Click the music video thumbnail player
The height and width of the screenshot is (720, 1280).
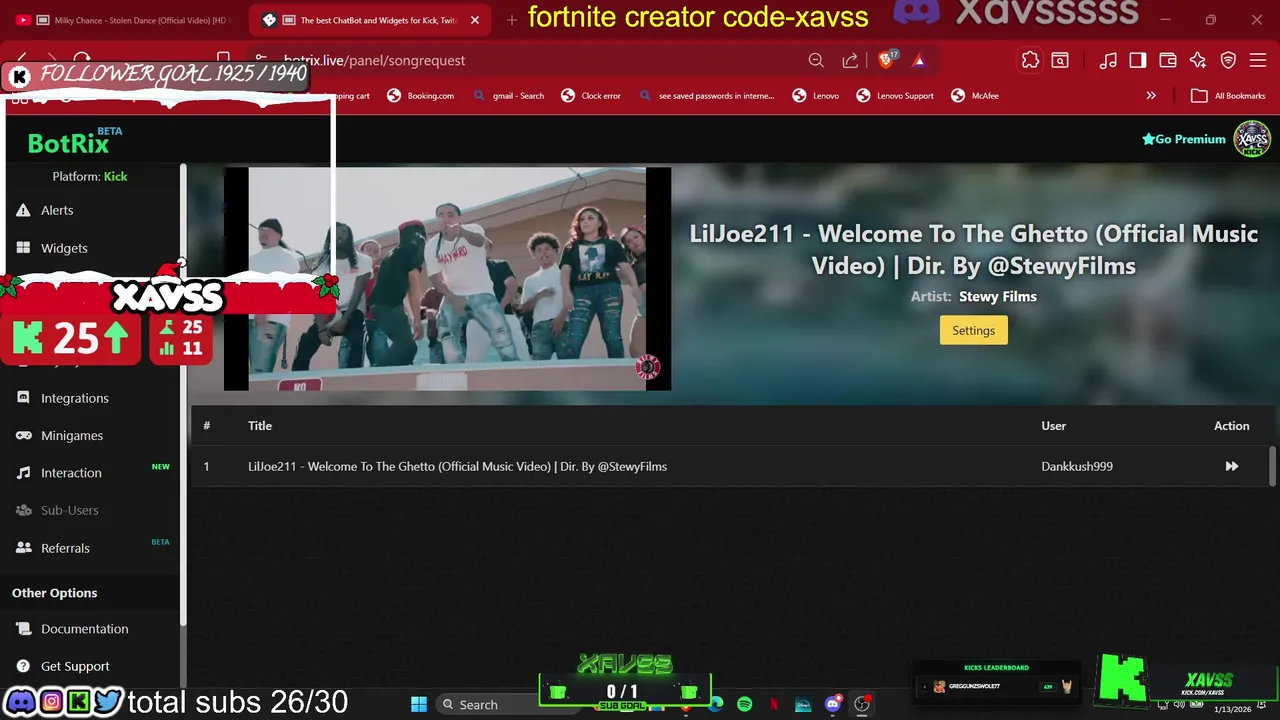point(447,279)
